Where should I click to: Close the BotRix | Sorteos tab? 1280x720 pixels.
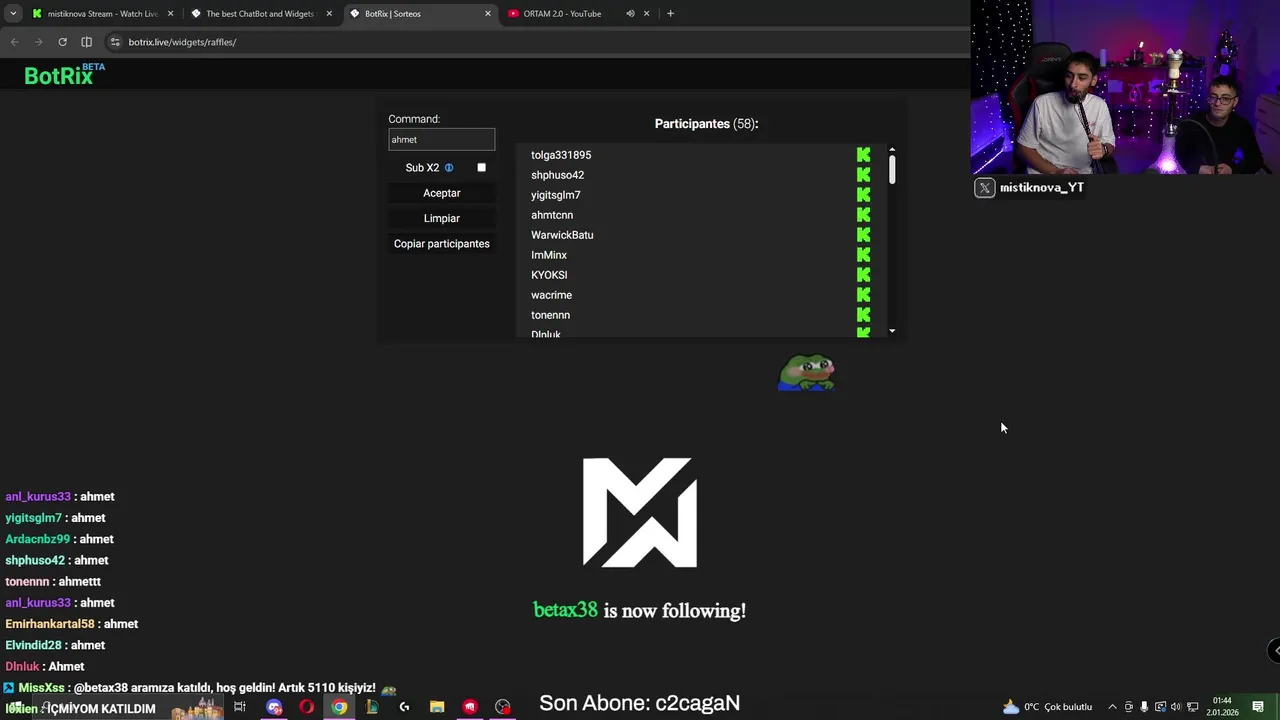point(488,14)
